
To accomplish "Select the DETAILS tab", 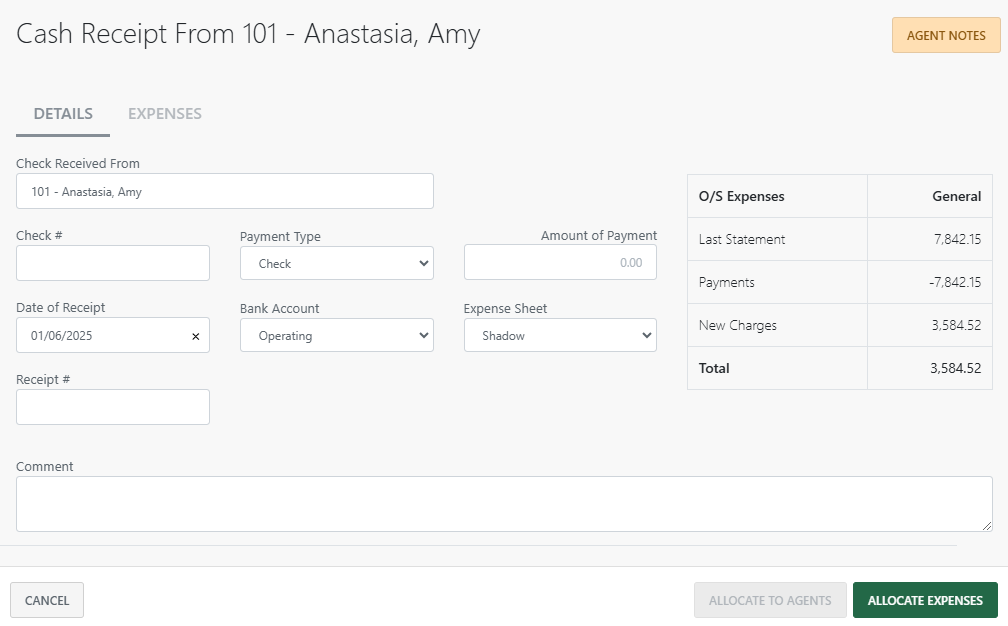I will coord(62,113).
